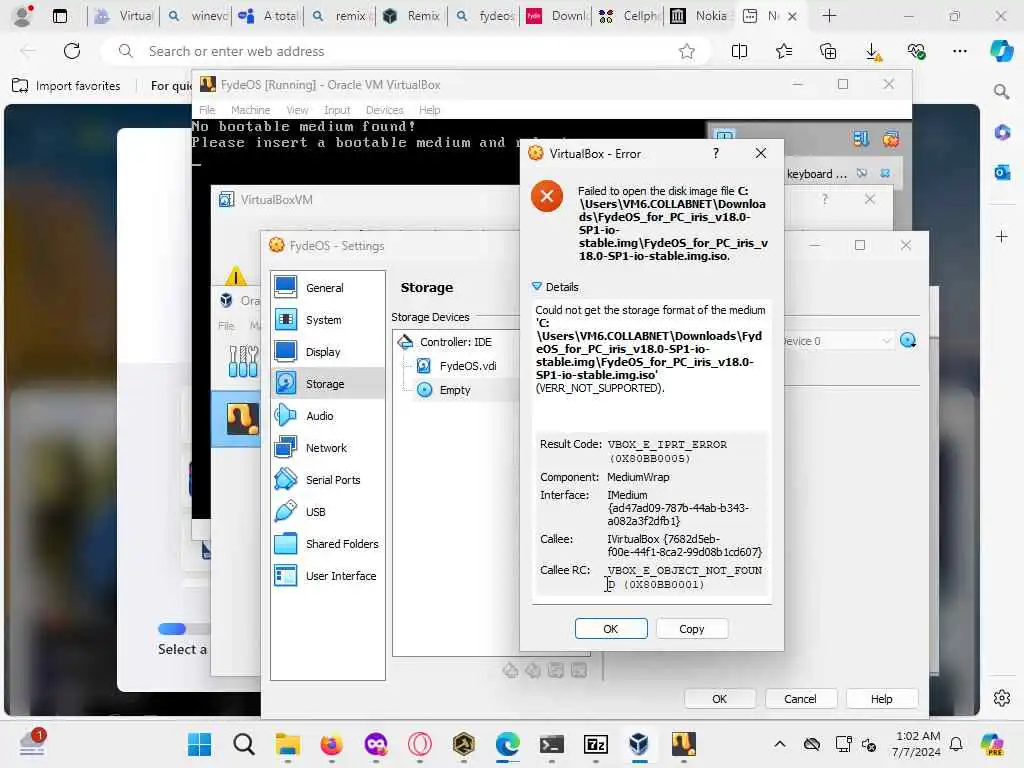Switch to the Nokia browser tab
Image resolution: width=1024 pixels, height=768 pixels.
click(699, 16)
